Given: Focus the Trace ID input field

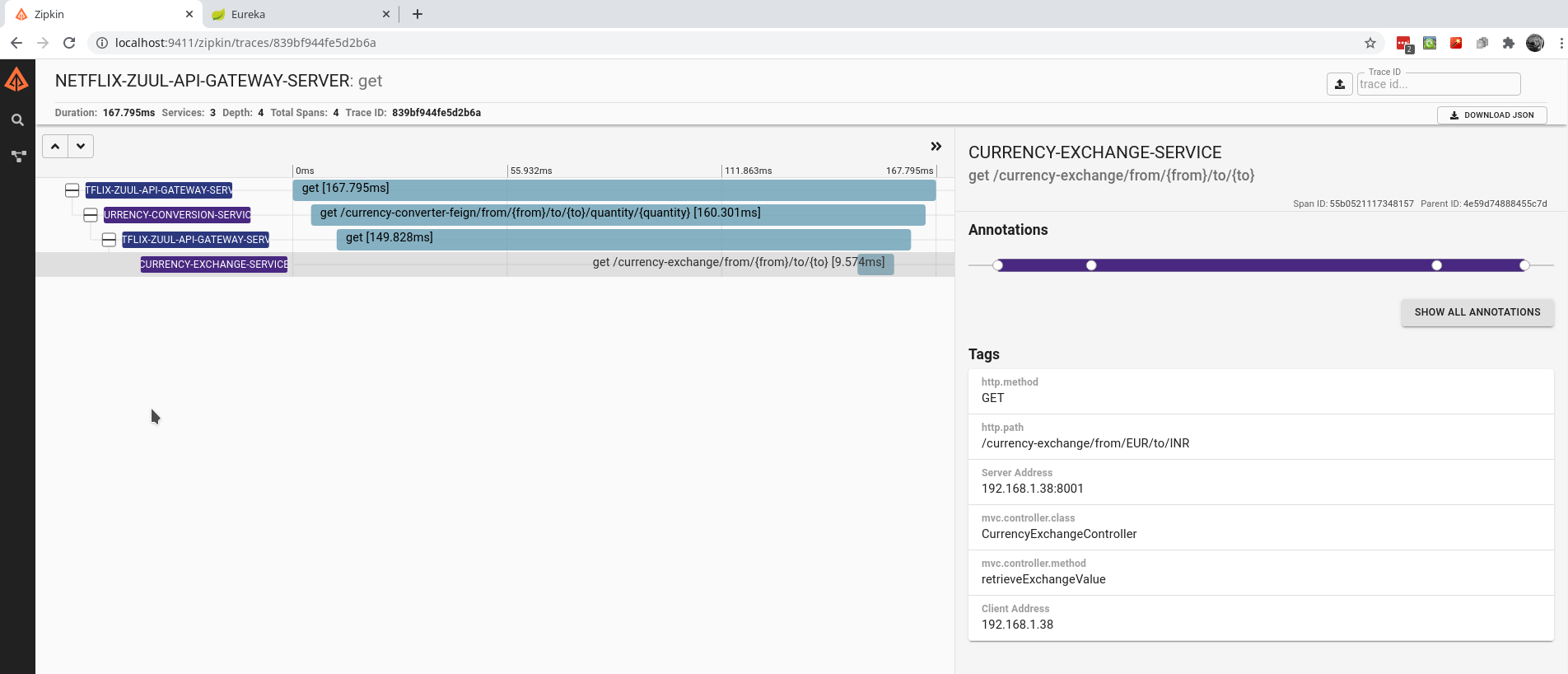Looking at the screenshot, I should [1438, 84].
